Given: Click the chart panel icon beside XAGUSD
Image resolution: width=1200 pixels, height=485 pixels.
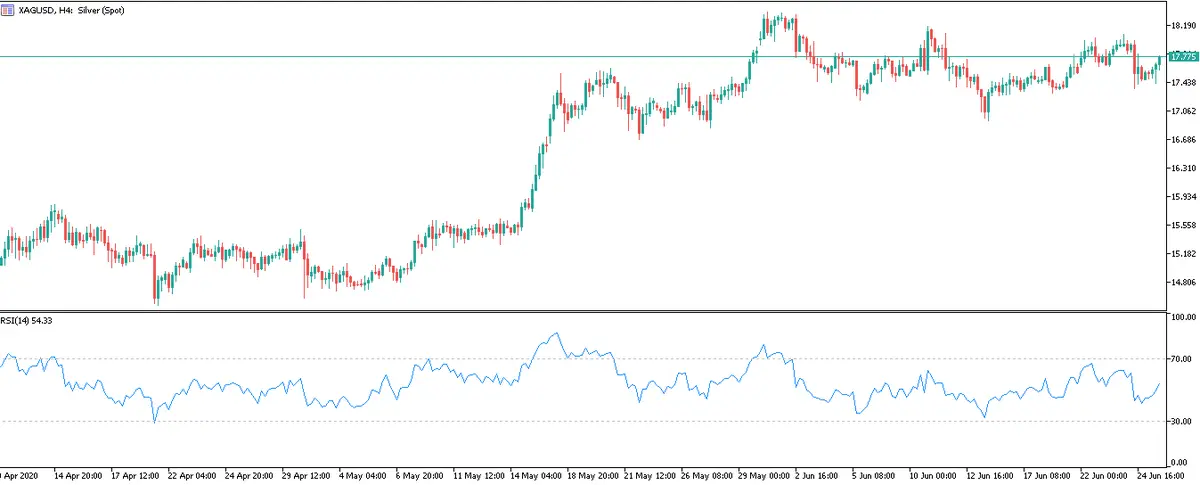Looking at the screenshot, I should (x=7, y=9).
